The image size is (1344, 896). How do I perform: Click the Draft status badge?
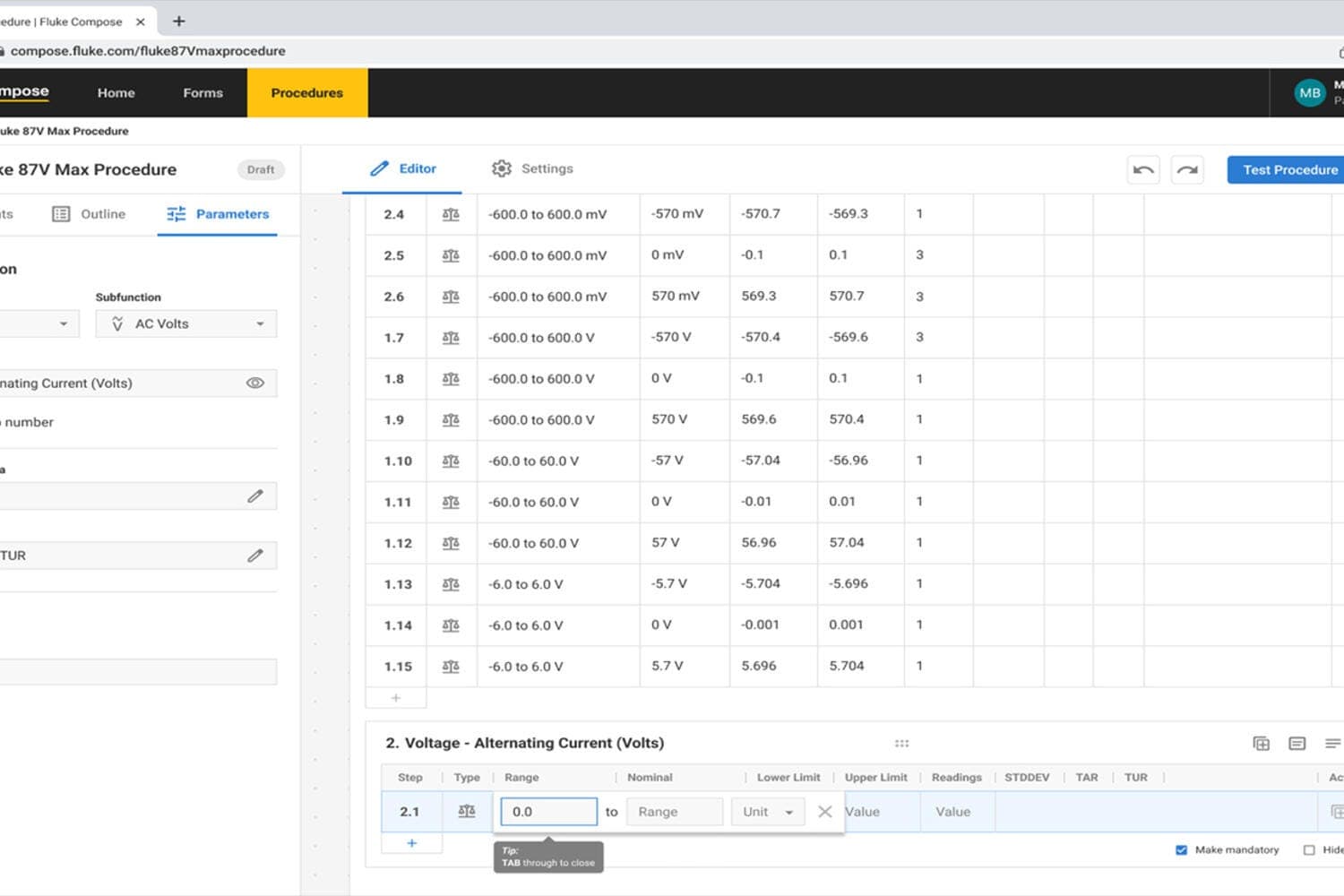coord(261,169)
